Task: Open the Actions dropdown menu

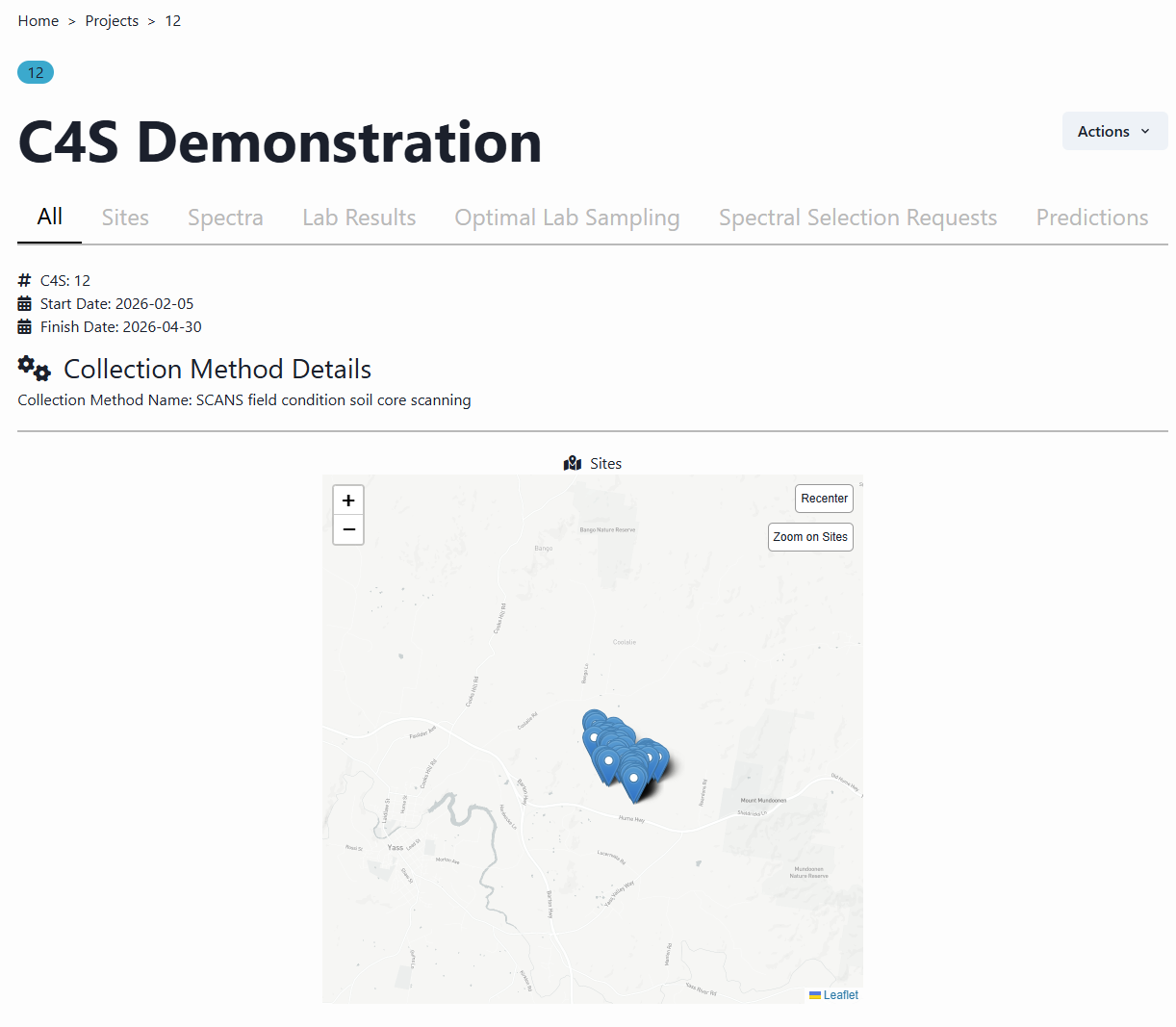Action: [1114, 132]
